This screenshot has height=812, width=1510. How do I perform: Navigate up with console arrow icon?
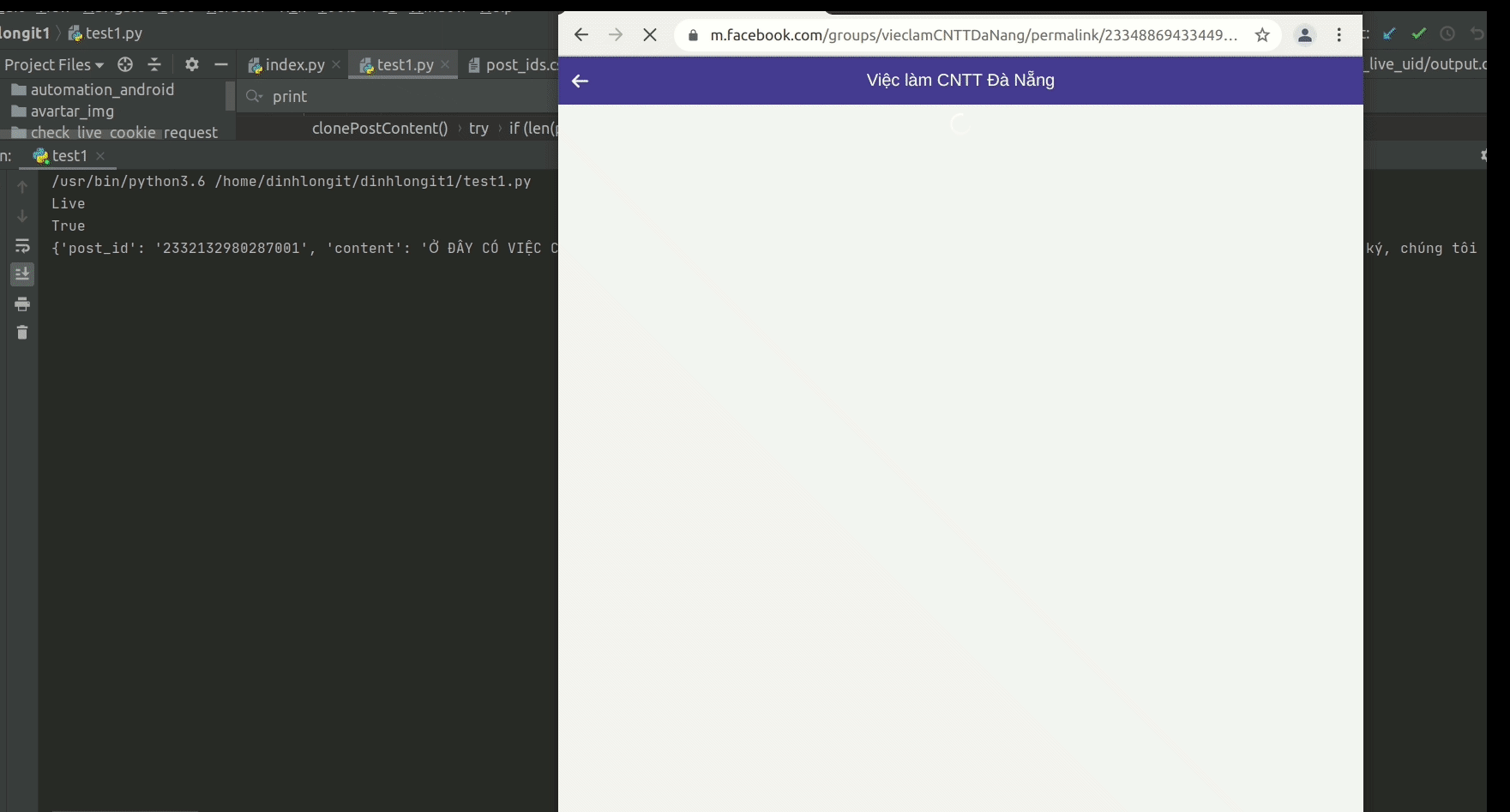[x=21, y=186]
